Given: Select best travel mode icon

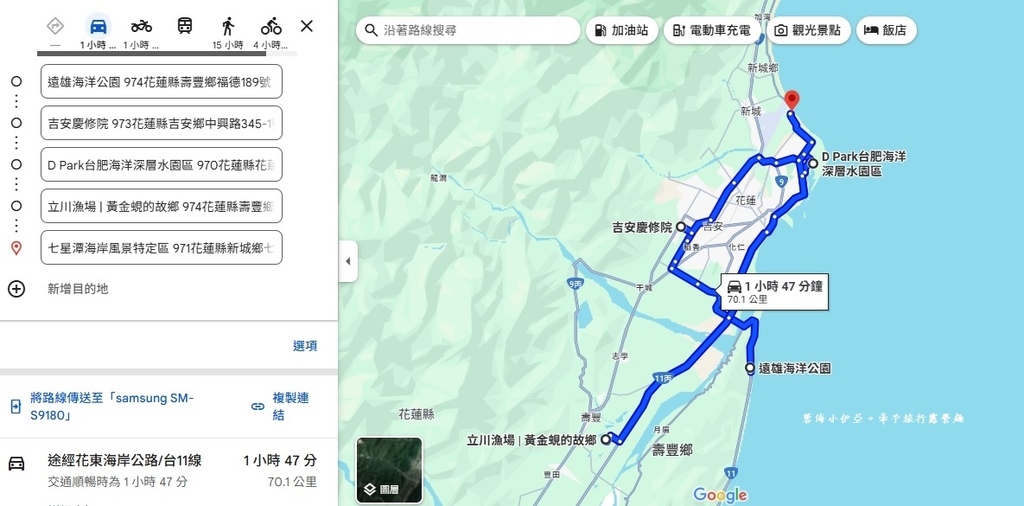Looking at the screenshot, I should click(x=55, y=27).
